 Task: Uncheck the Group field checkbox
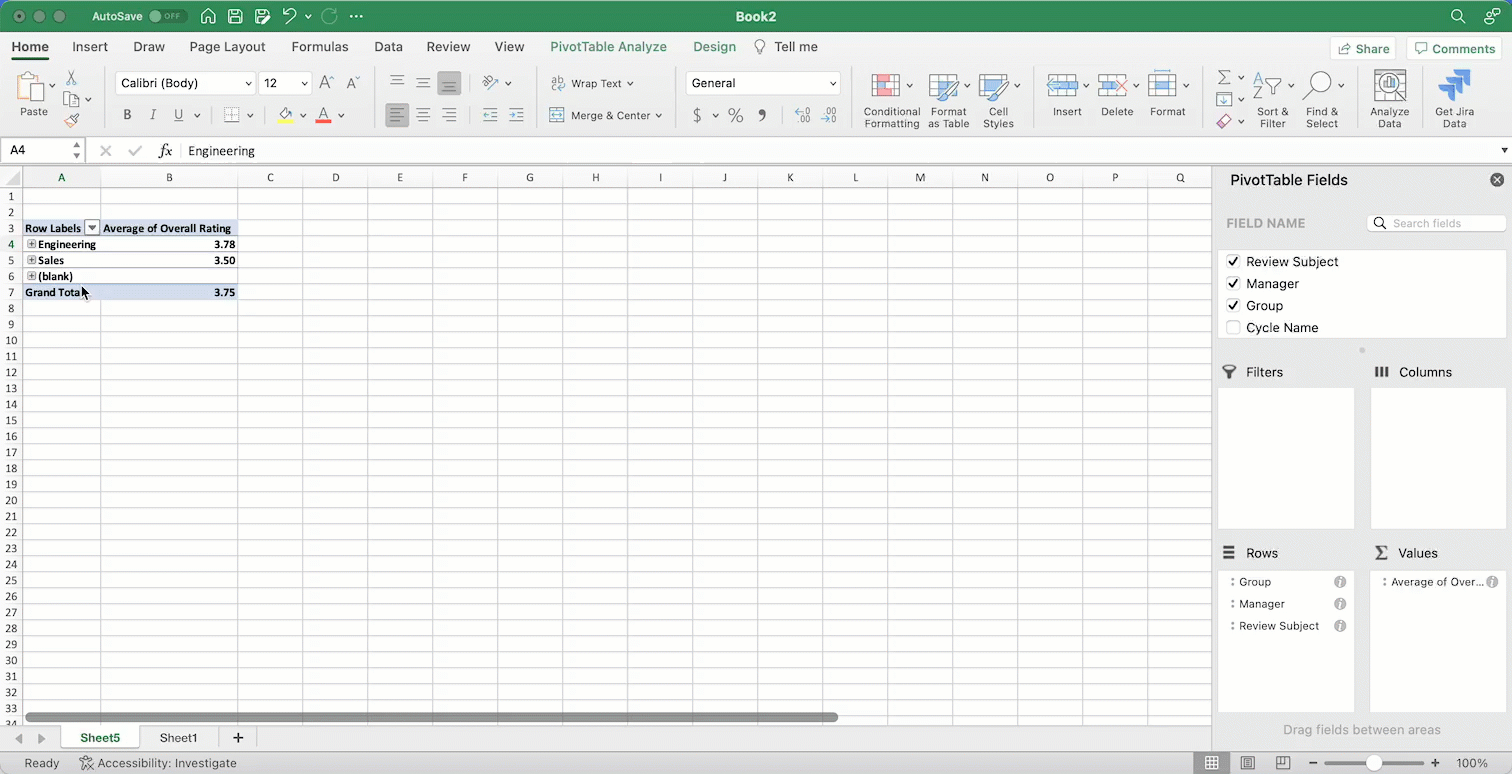click(1233, 305)
